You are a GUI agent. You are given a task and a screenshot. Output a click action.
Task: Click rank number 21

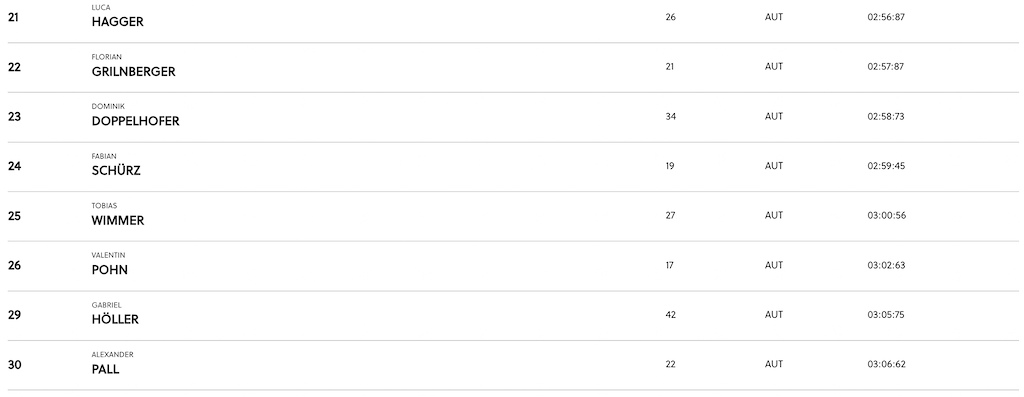click(x=14, y=18)
